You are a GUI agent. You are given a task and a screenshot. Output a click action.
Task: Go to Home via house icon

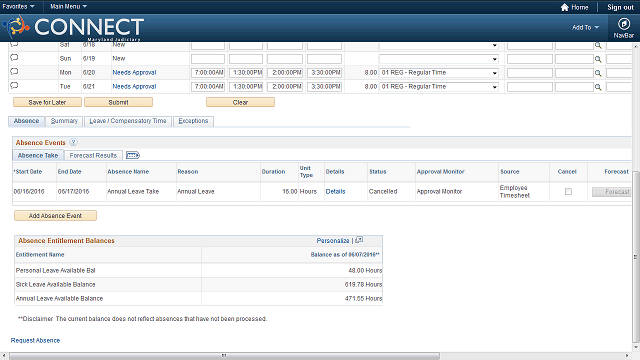(x=565, y=7)
